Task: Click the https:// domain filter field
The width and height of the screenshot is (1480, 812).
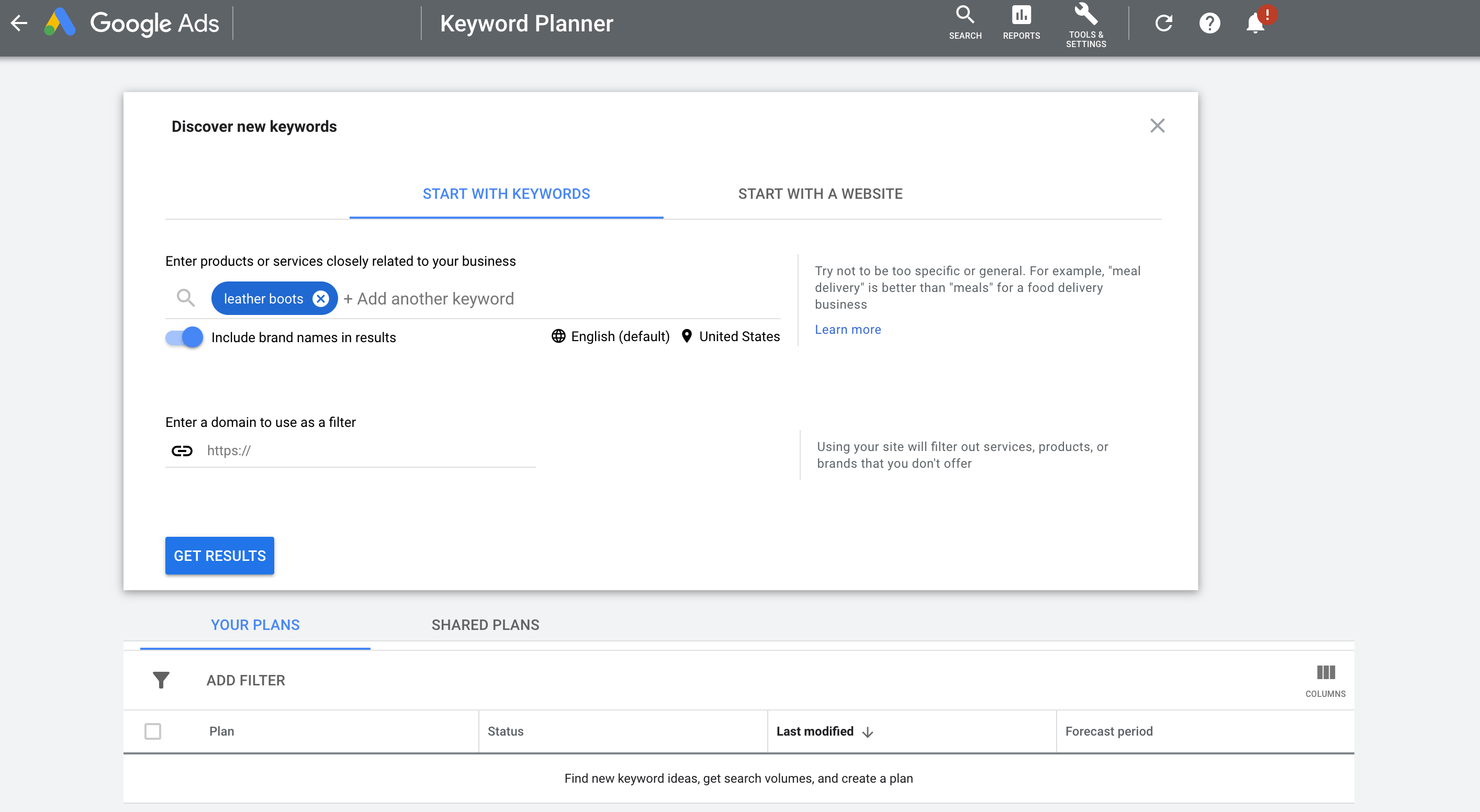Action: pyautogui.click(x=368, y=451)
